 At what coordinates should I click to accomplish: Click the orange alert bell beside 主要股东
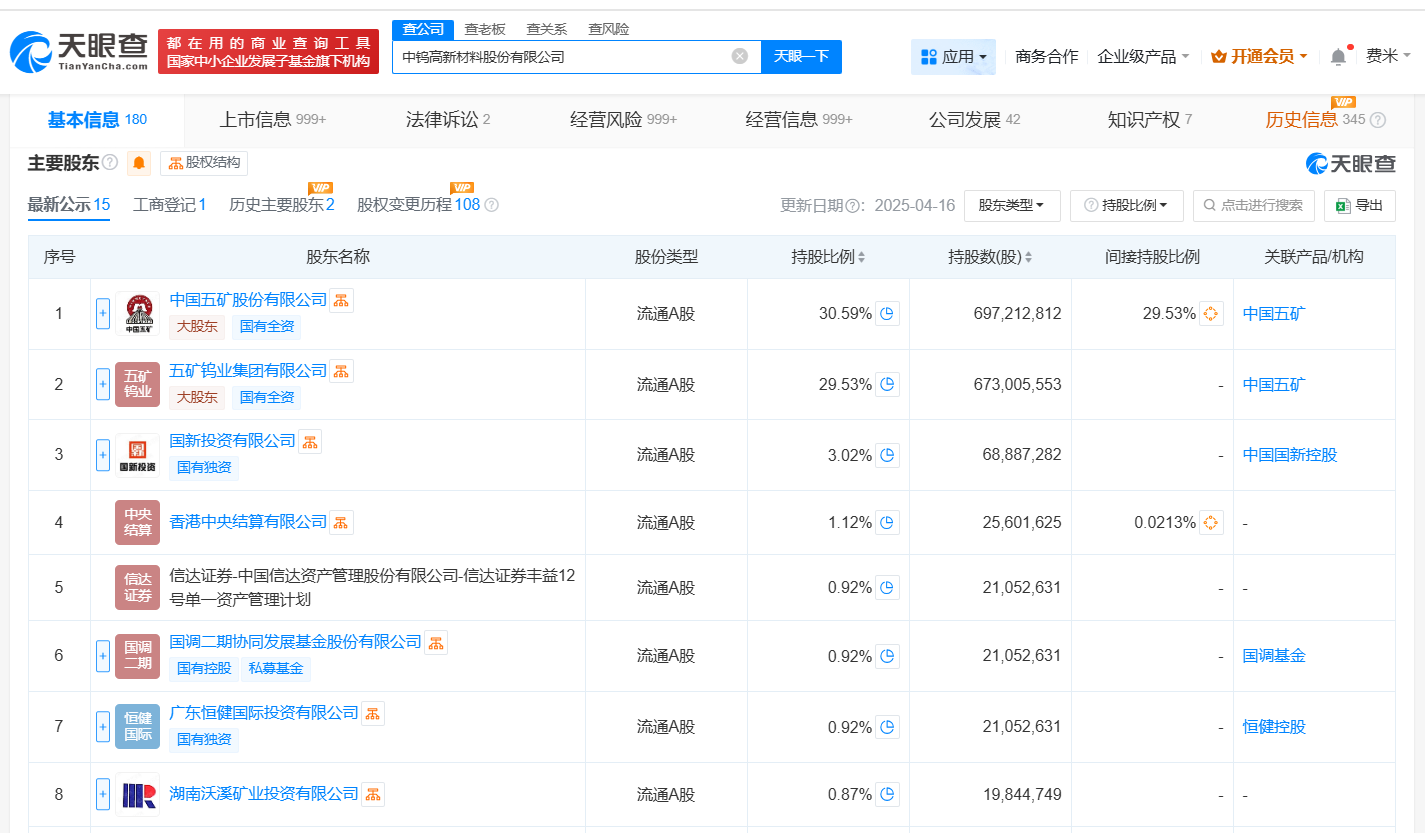tap(139, 163)
